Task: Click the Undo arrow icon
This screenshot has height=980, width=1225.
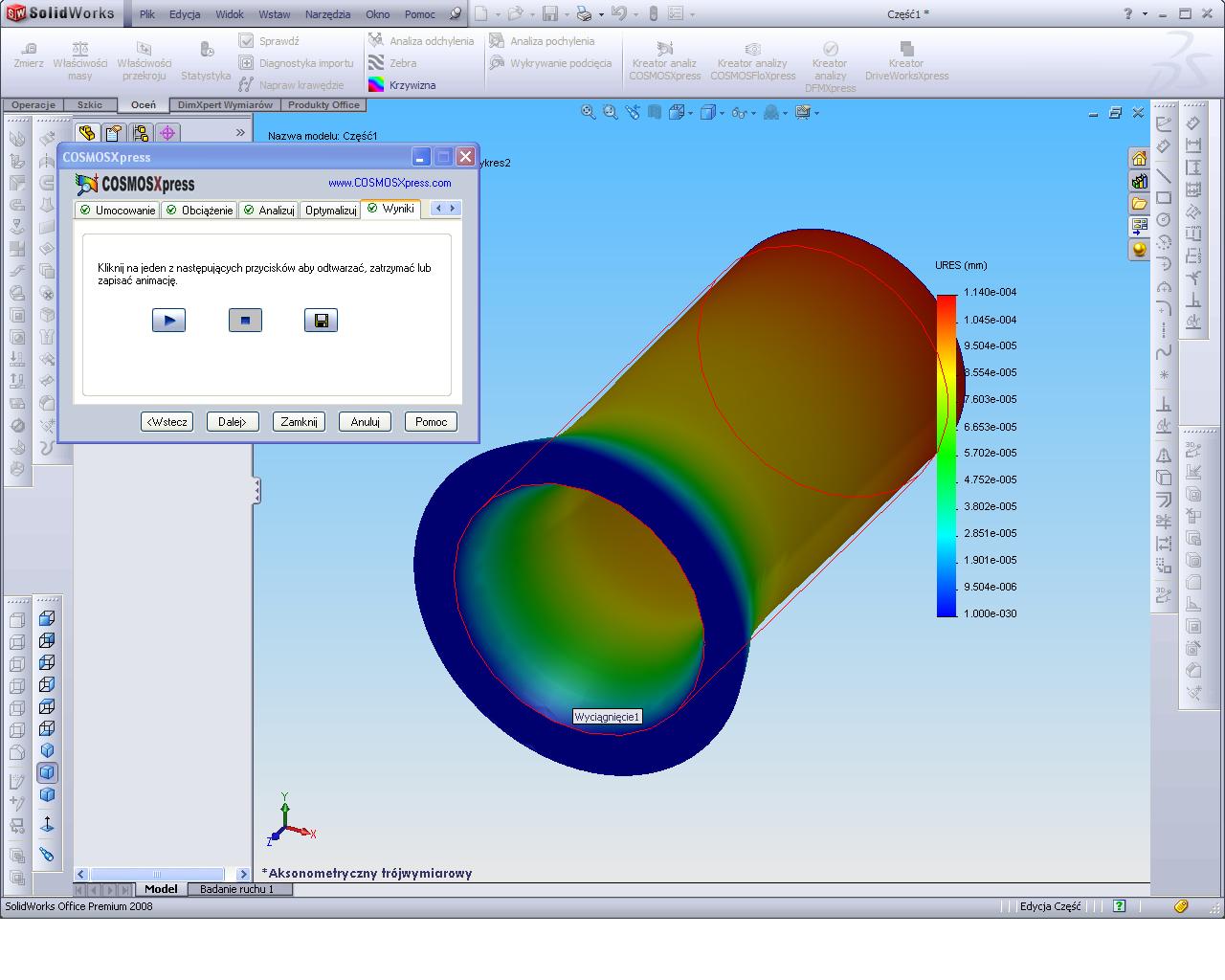Action: (618, 14)
